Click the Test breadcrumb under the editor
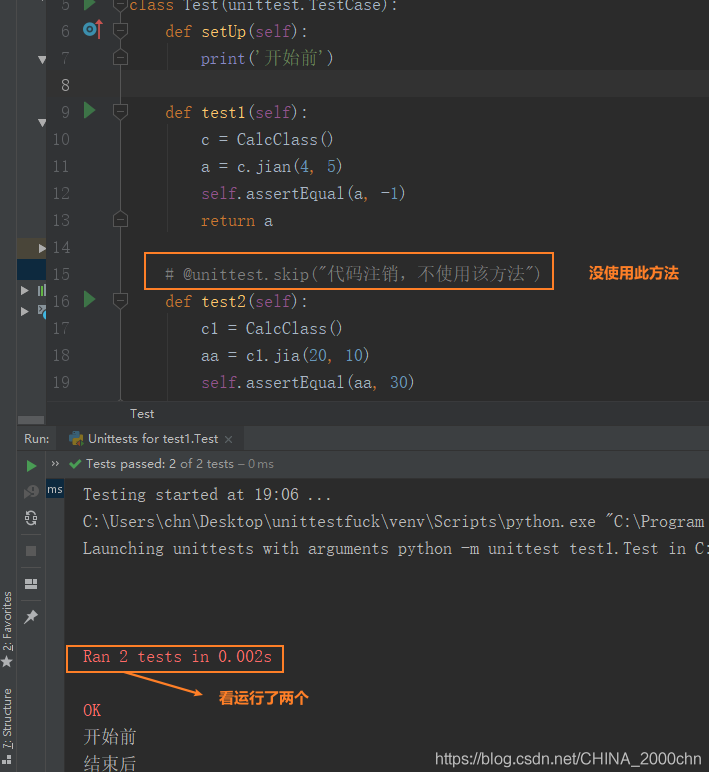 tap(142, 414)
